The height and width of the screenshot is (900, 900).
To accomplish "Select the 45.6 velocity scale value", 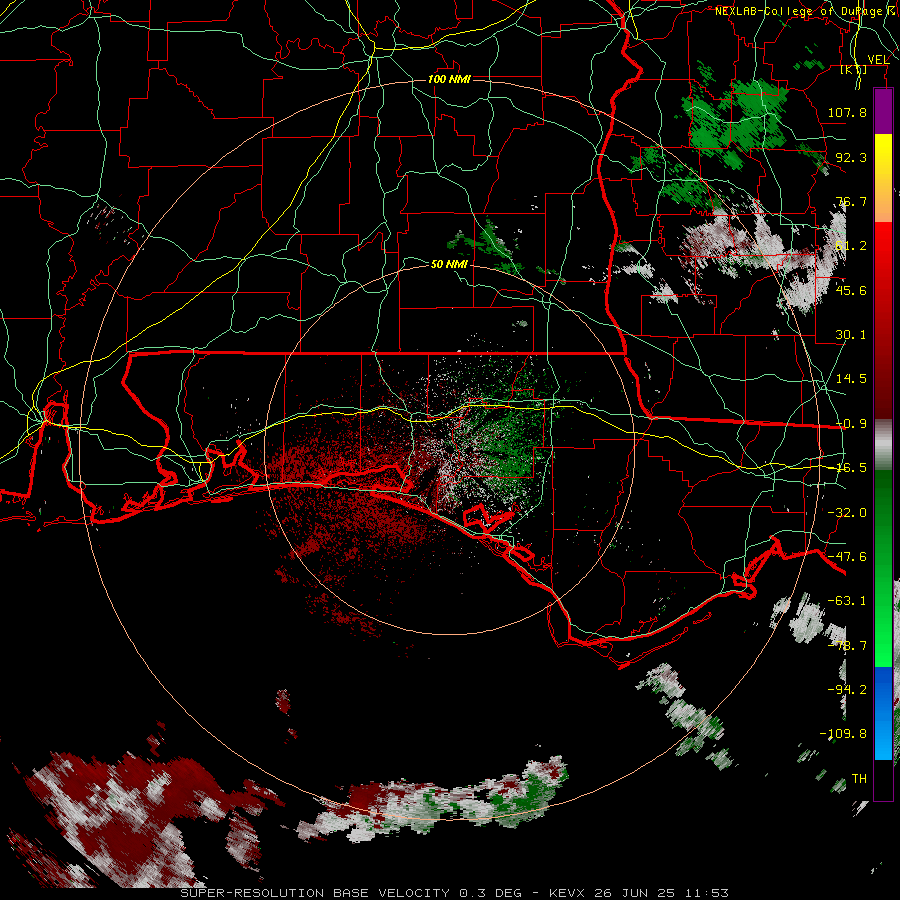I will click(851, 290).
